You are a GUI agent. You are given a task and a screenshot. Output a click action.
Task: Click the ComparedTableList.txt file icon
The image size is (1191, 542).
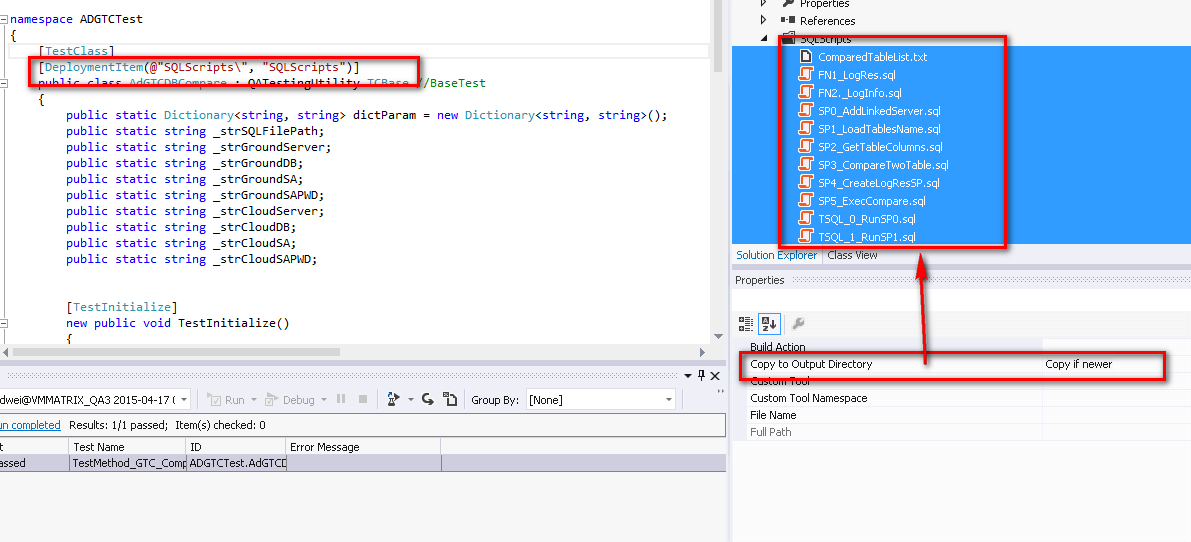[x=807, y=57]
